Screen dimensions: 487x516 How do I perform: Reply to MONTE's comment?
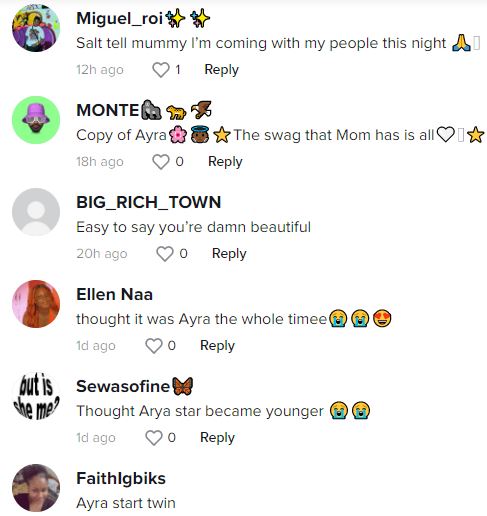(225, 162)
